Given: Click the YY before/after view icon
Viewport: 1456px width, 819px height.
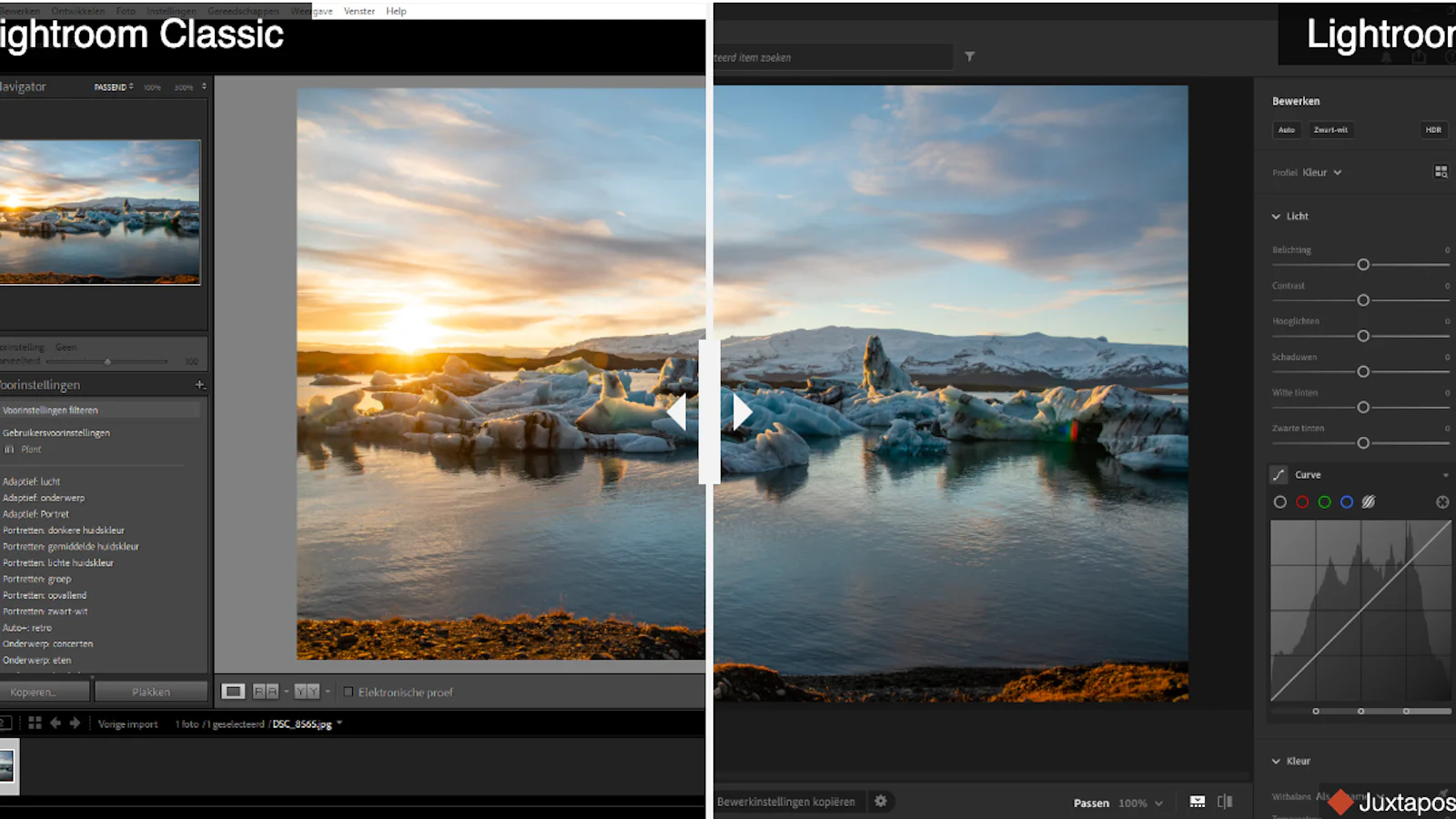Looking at the screenshot, I should (x=307, y=692).
